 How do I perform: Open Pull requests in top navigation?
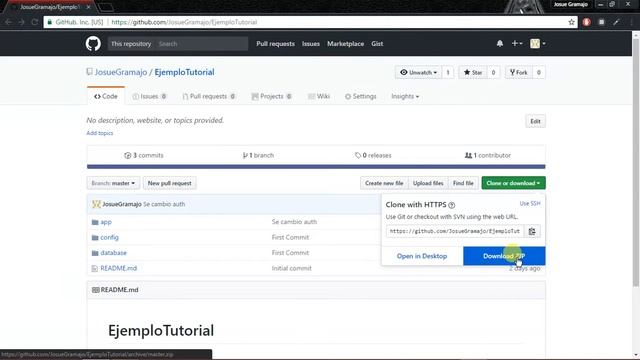[275, 44]
